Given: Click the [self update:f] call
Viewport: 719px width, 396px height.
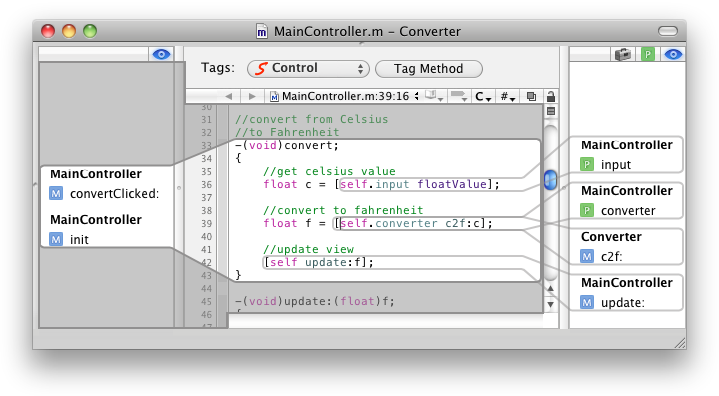Looking at the screenshot, I should click(x=315, y=263).
